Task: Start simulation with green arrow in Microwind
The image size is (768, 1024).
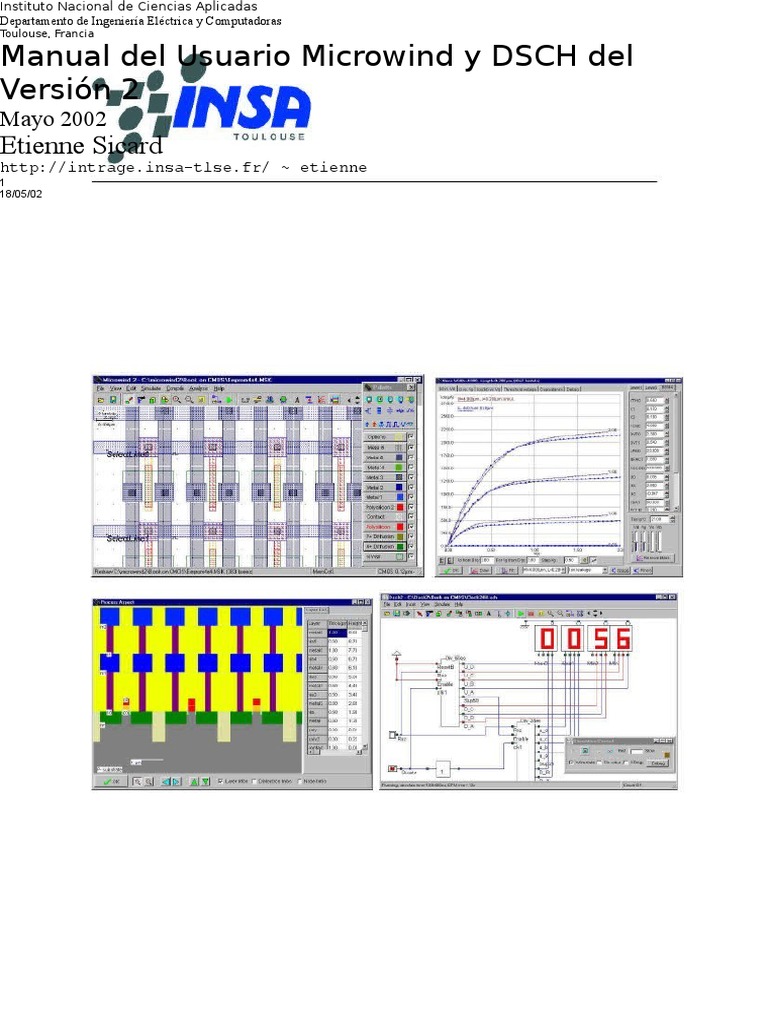Action: click(229, 400)
